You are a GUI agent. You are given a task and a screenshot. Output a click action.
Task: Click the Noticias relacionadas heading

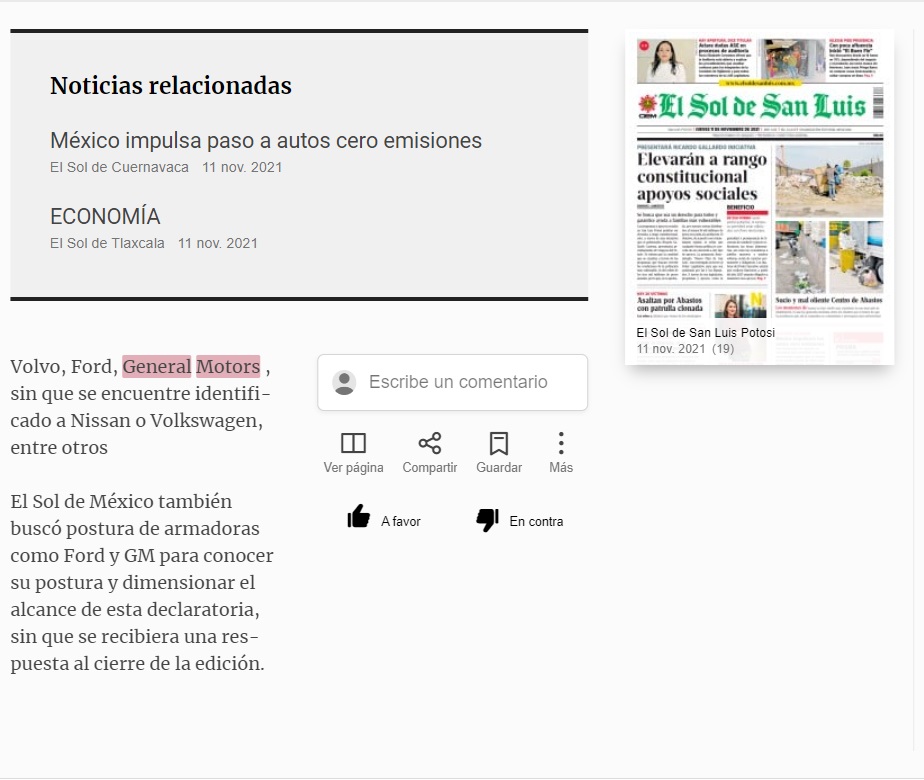(x=171, y=85)
